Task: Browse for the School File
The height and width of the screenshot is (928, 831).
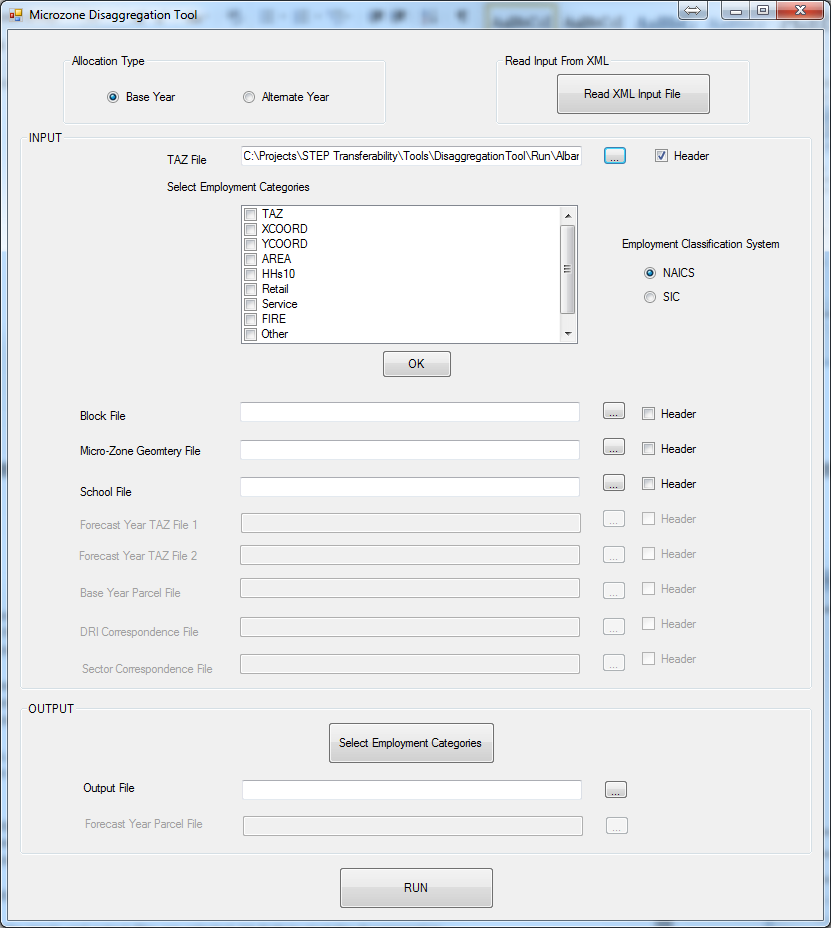Action: point(614,483)
